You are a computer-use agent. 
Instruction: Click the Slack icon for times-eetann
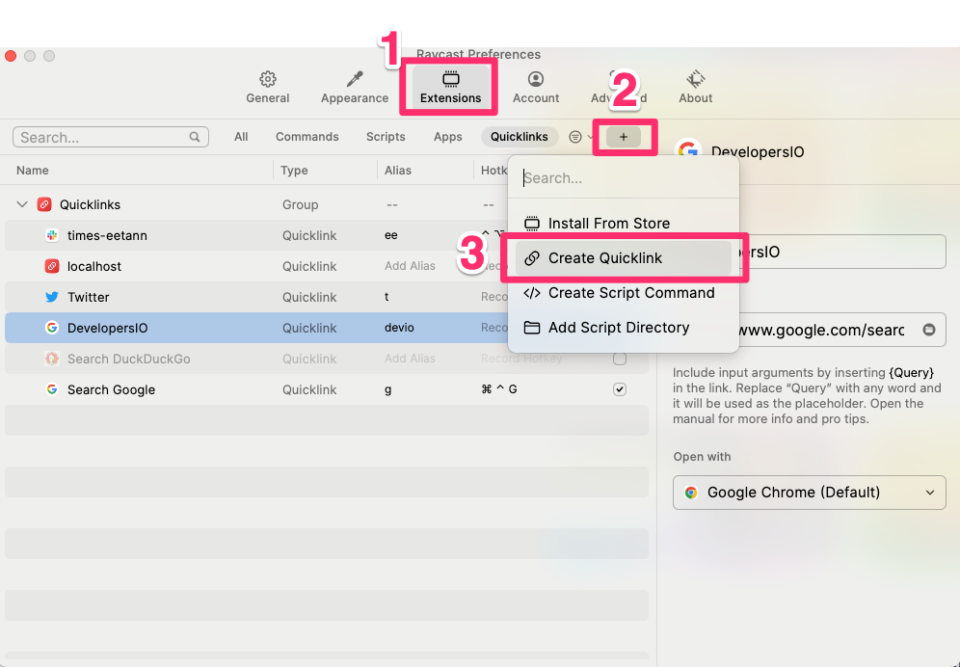click(x=52, y=235)
